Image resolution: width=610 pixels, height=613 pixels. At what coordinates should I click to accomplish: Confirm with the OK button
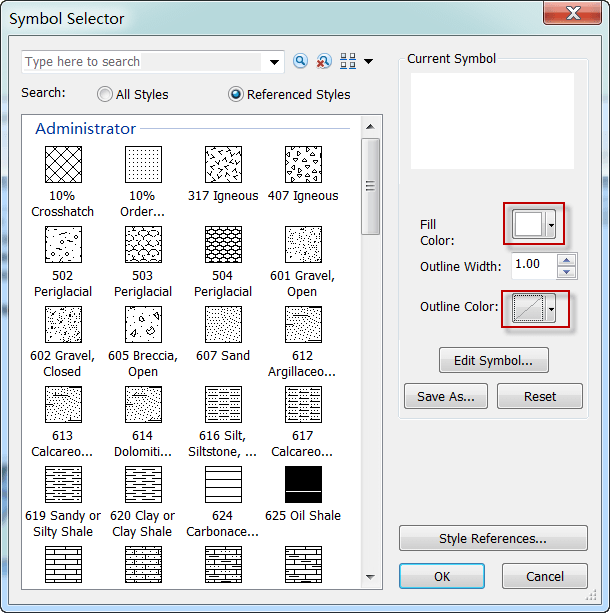(x=442, y=576)
